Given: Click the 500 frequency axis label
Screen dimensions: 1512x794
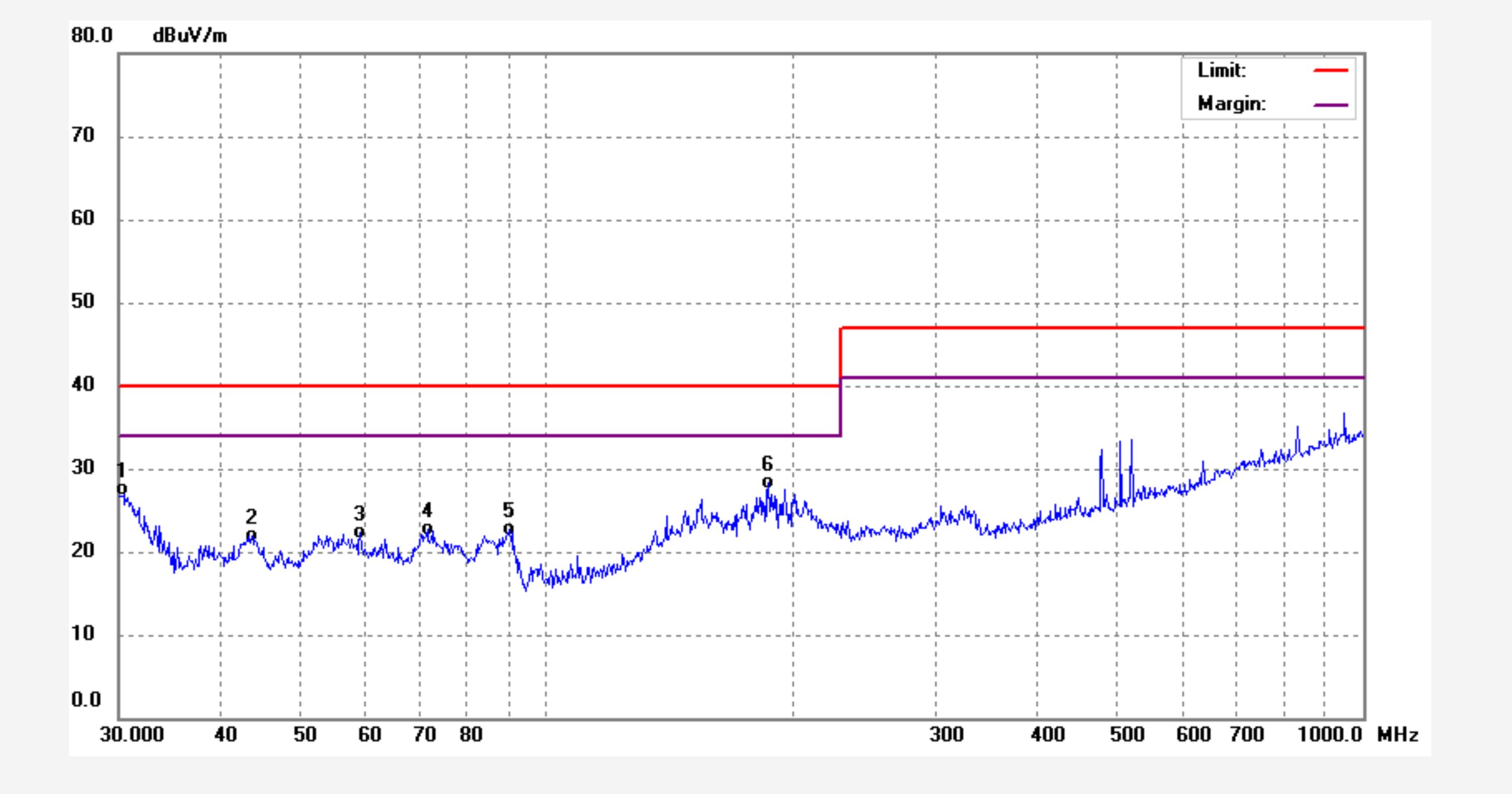Looking at the screenshot, I should [x=1126, y=734].
